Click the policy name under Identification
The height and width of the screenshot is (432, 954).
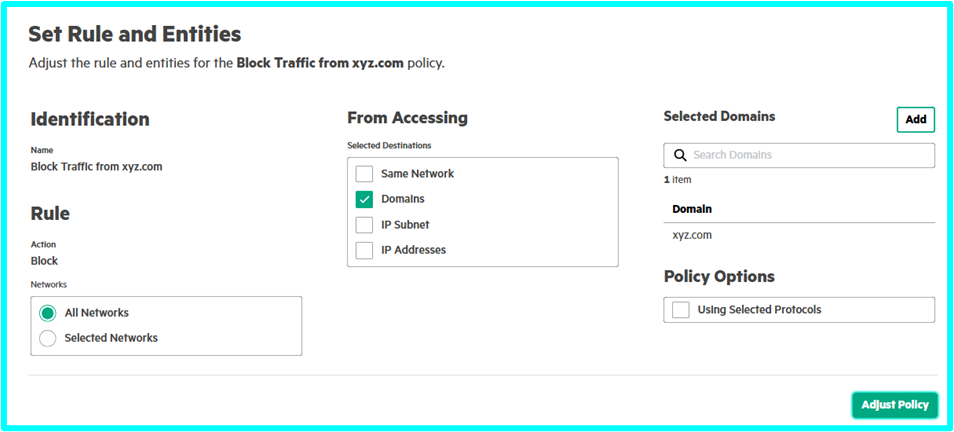pyautogui.click(x=96, y=167)
